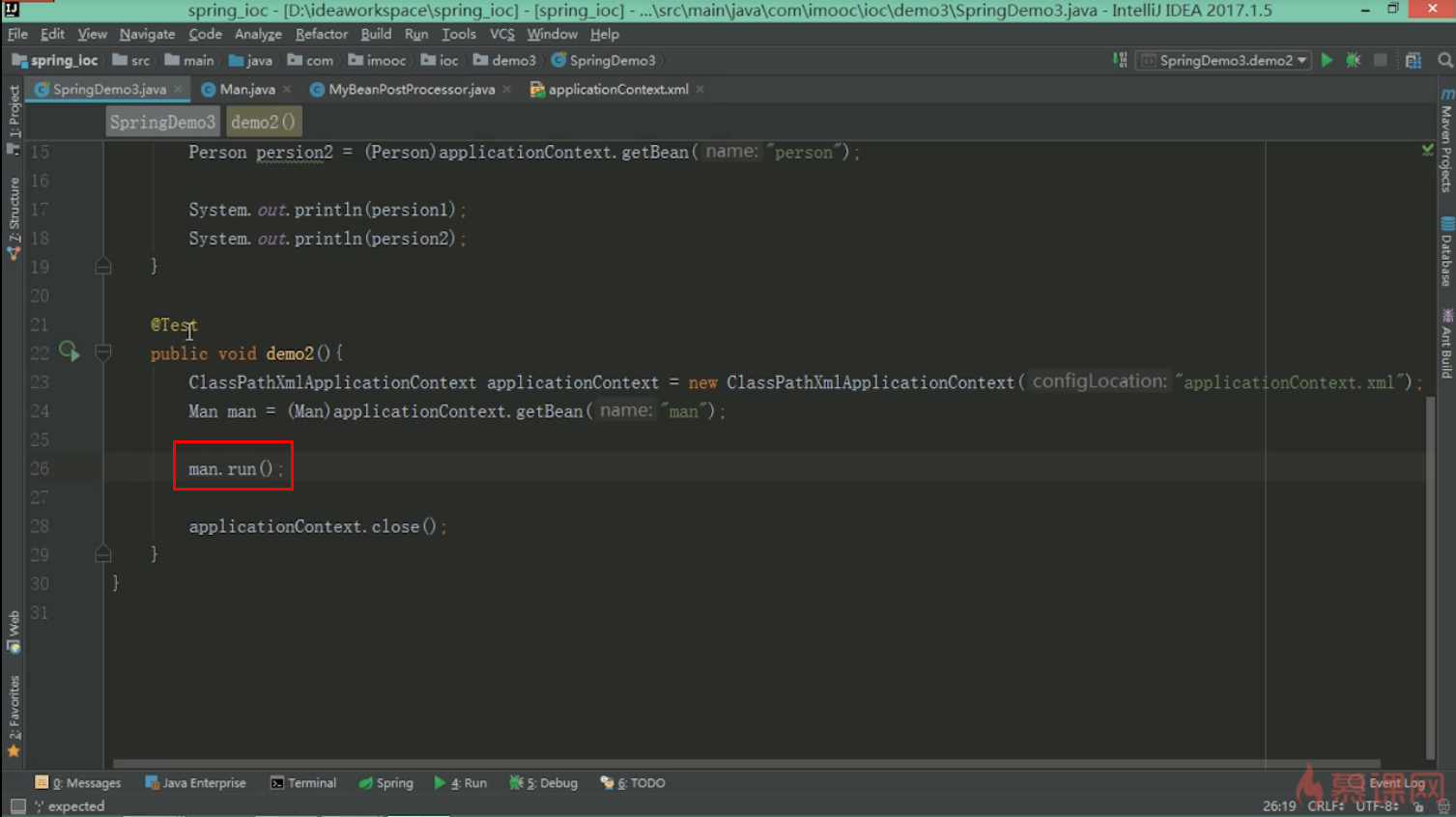
Task: Click the Make Project binary arrow icon
Action: [x=1120, y=60]
